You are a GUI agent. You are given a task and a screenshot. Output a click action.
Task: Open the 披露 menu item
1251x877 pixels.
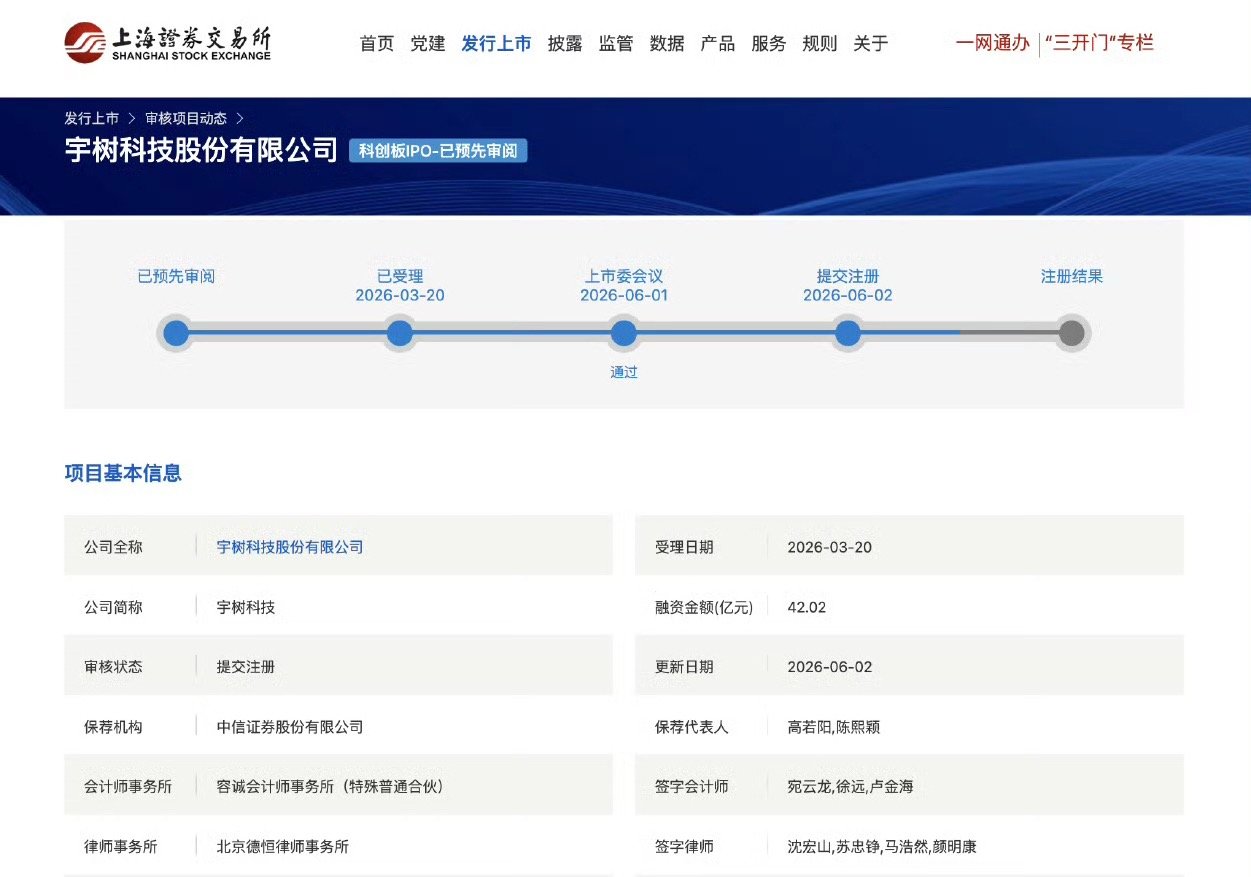coord(565,43)
